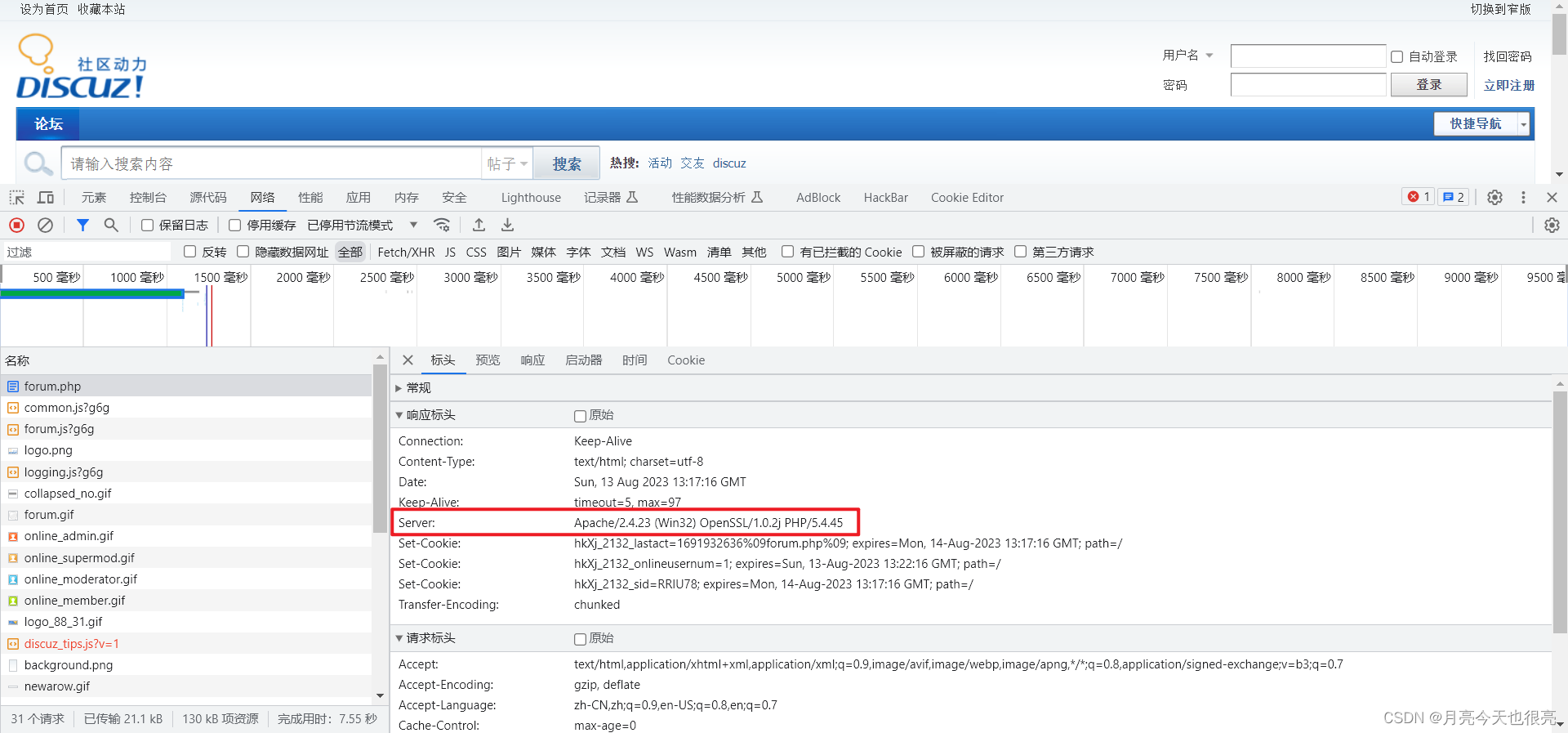Click hot search link 活动
The width and height of the screenshot is (1568, 733).
point(660,163)
